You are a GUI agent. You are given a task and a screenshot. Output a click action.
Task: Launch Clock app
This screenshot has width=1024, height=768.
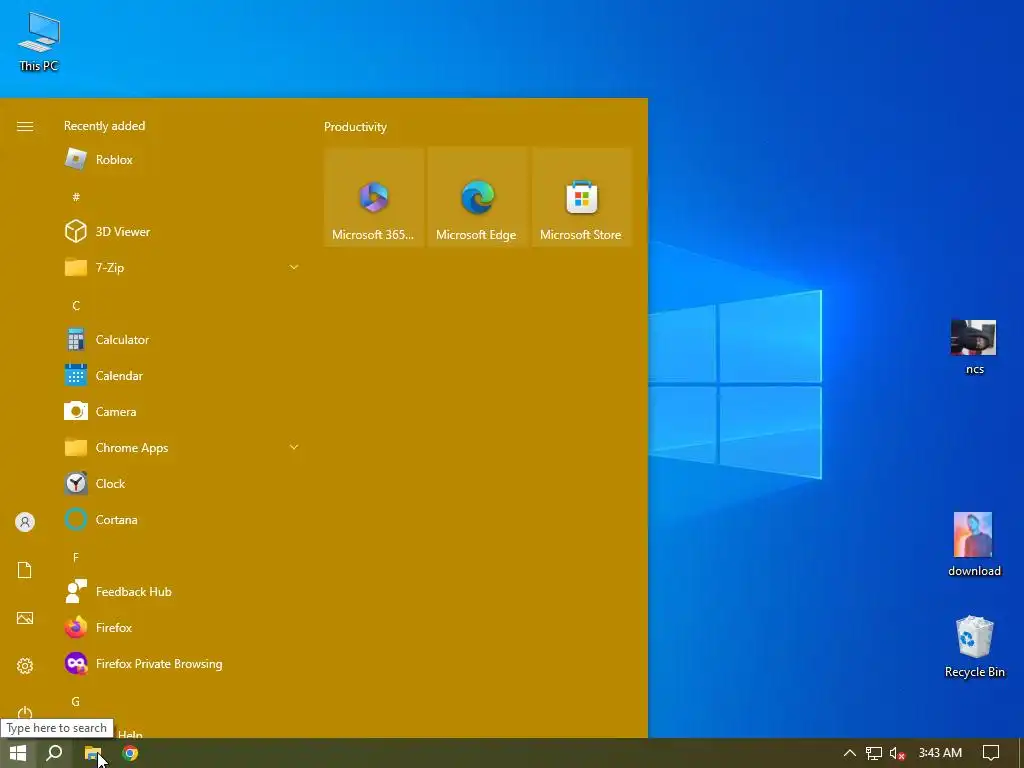pyautogui.click(x=181, y=483)
